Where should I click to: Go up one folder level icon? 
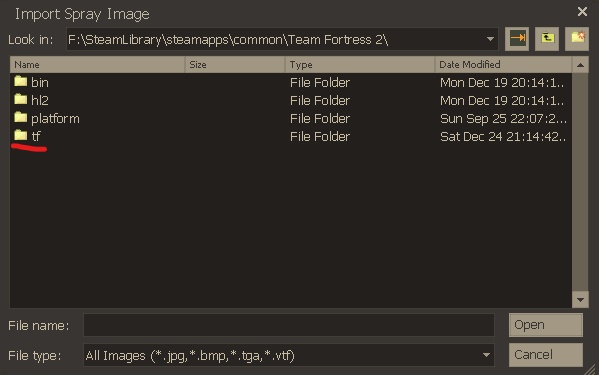[x=547, y=39]
